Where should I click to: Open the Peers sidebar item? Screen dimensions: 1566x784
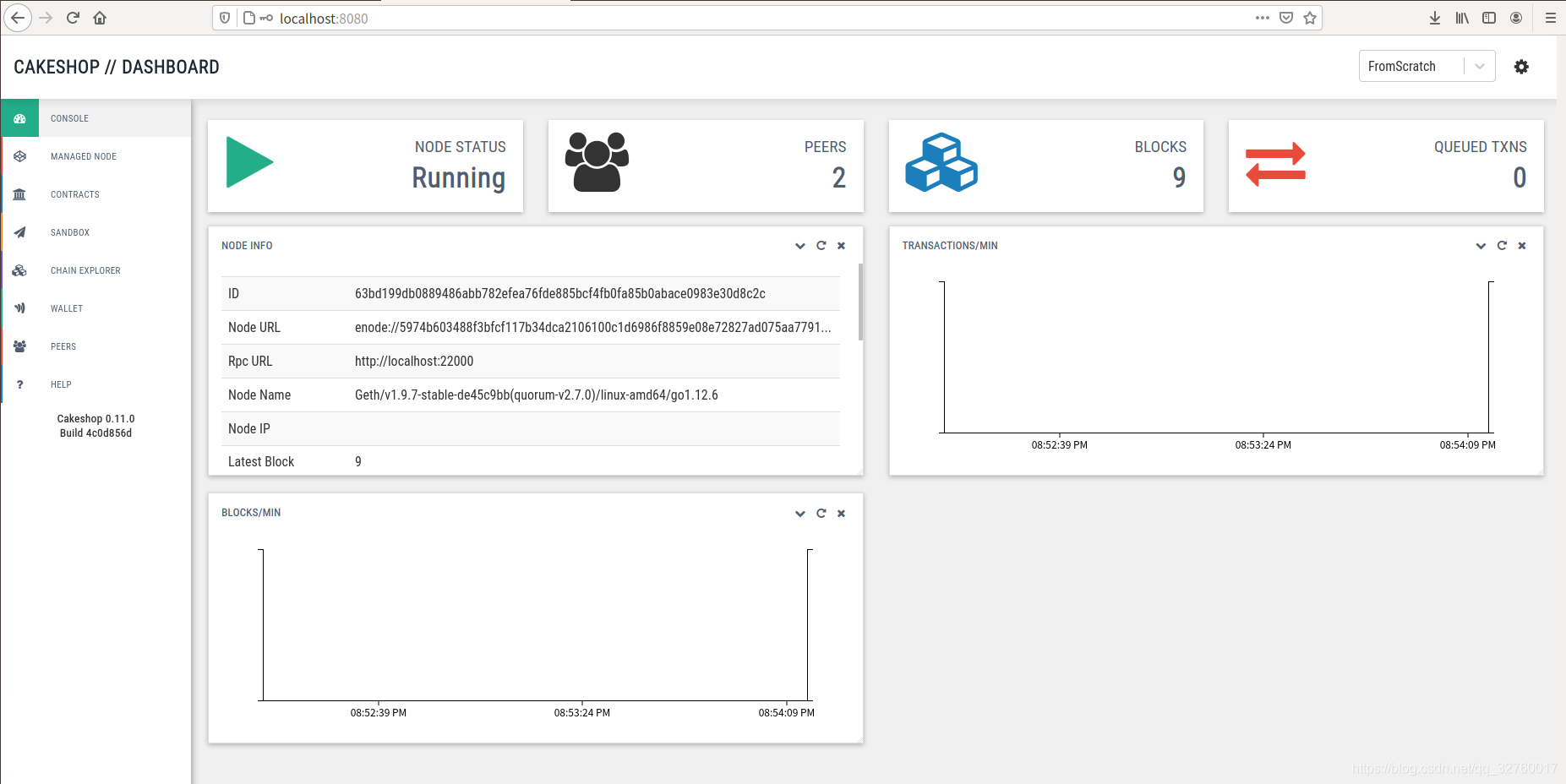coord(63,346)
